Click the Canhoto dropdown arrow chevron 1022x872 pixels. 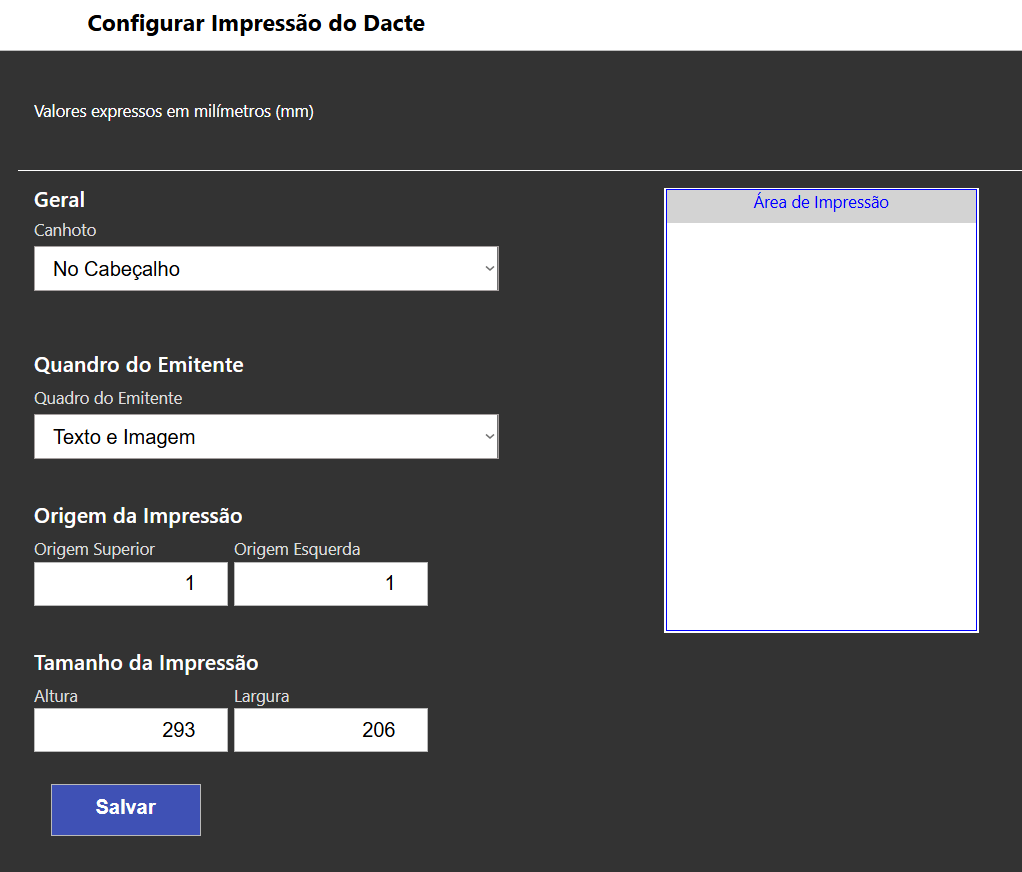pos(488,268)
